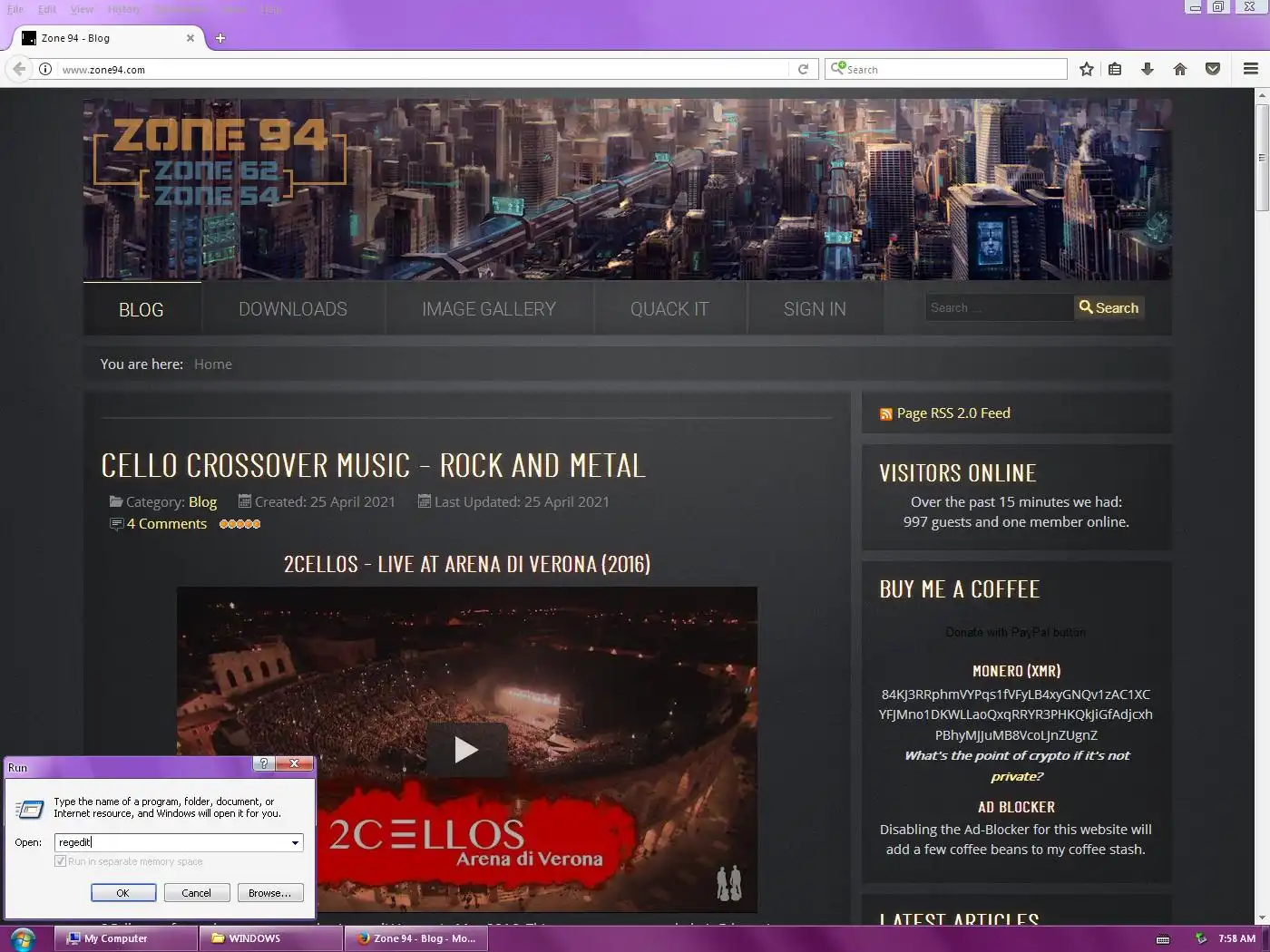Click the Zone 94 site logo
This screenshot has width=1270, height=952.
tap(220, 161)
